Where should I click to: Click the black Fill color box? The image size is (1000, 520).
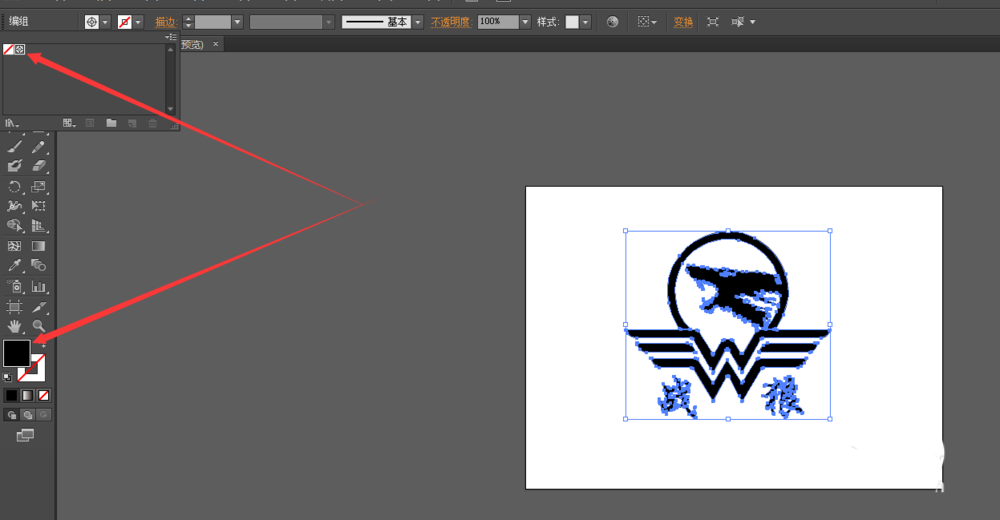[17, 353]
